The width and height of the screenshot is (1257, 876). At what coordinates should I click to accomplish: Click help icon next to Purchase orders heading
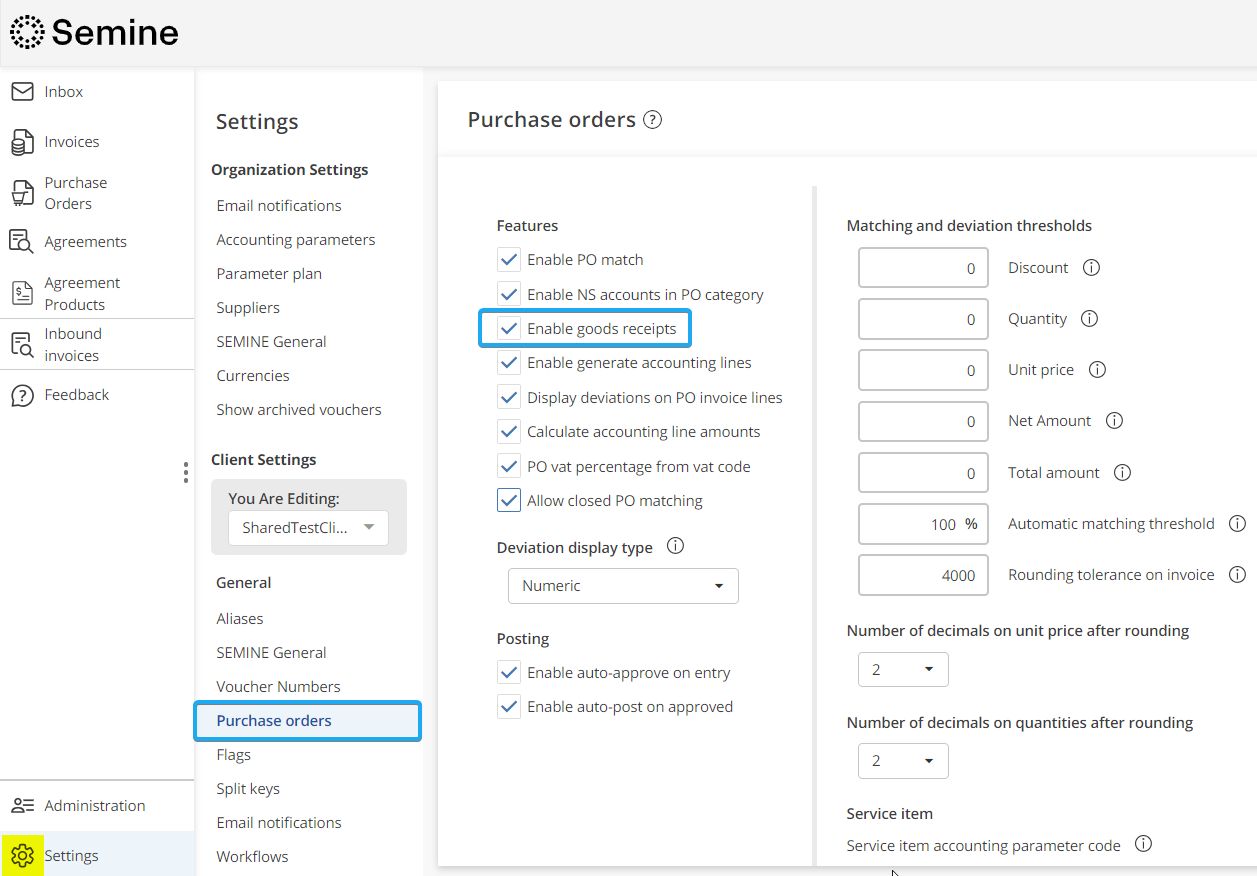pos(652,120)
